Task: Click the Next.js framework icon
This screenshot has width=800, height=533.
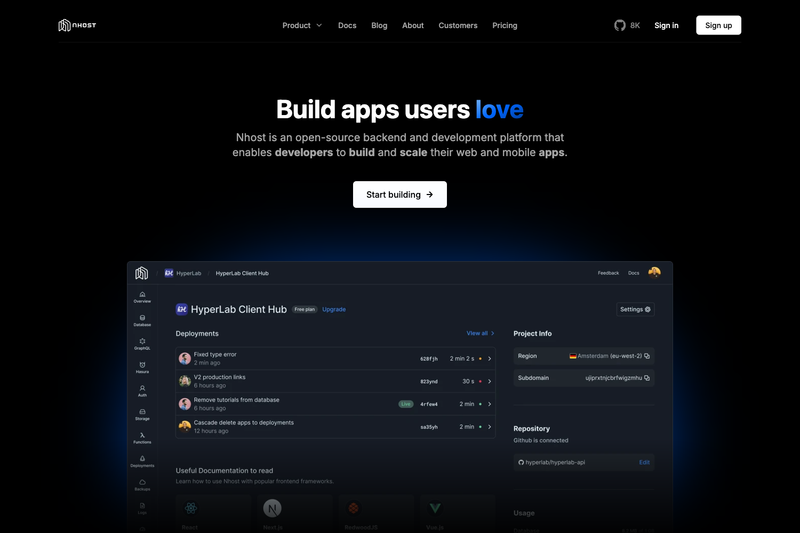Action: tap(272, 508)
